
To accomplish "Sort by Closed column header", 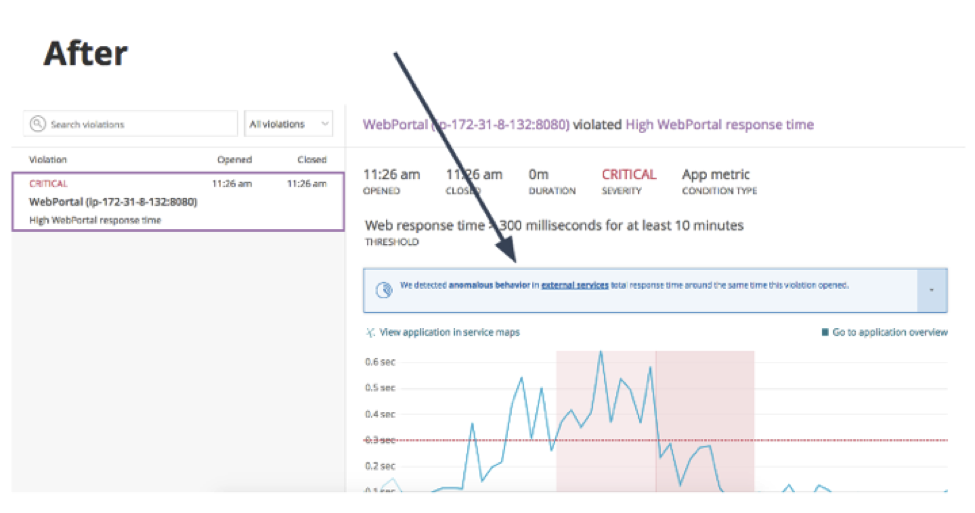I will click(x=312, y=160).
